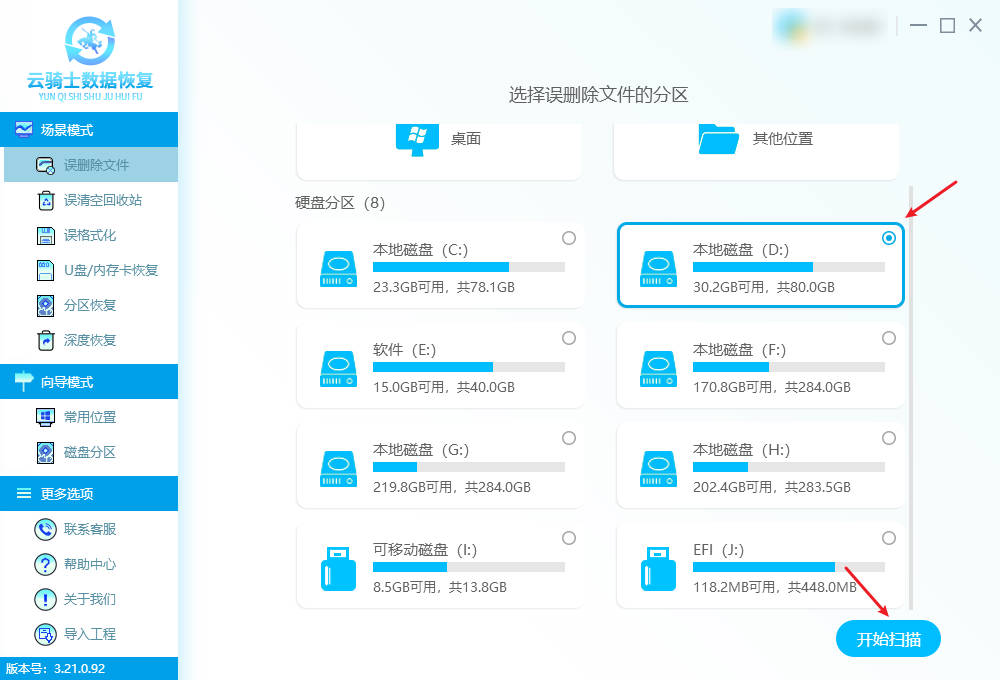Choose U盘/内存卡恢复 icon in sidebar

[46, 270]
